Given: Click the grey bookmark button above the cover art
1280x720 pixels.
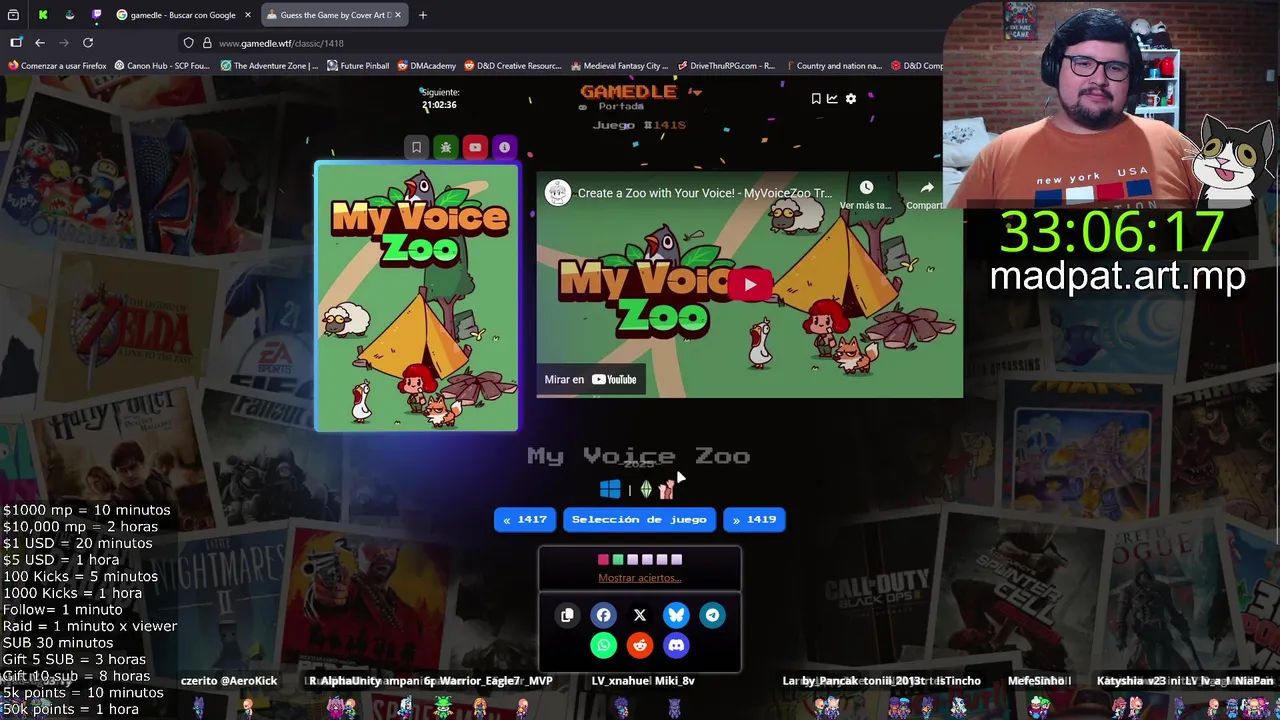Looking at the screenshot, I should point(417,147).
